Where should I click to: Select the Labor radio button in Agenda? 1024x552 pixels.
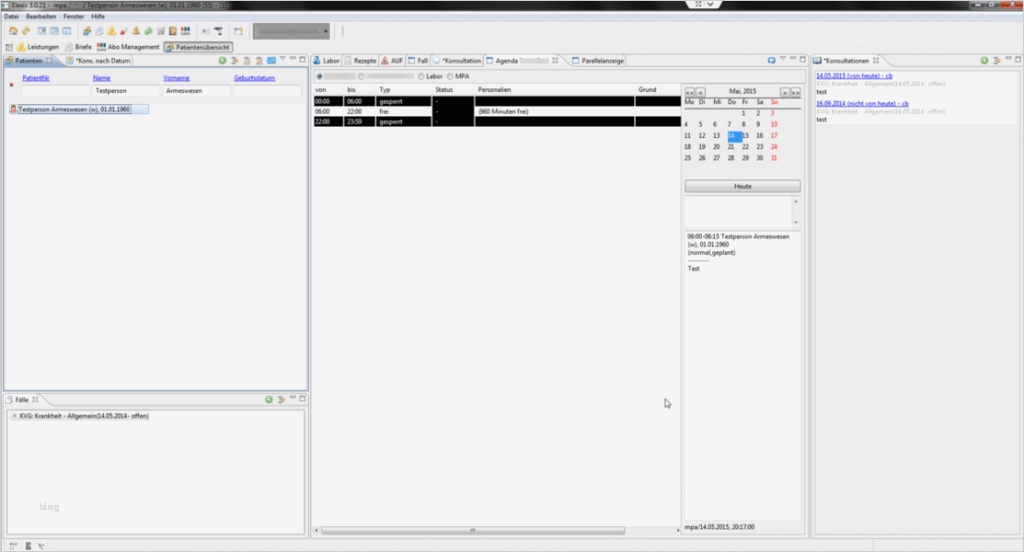point(430,76)
